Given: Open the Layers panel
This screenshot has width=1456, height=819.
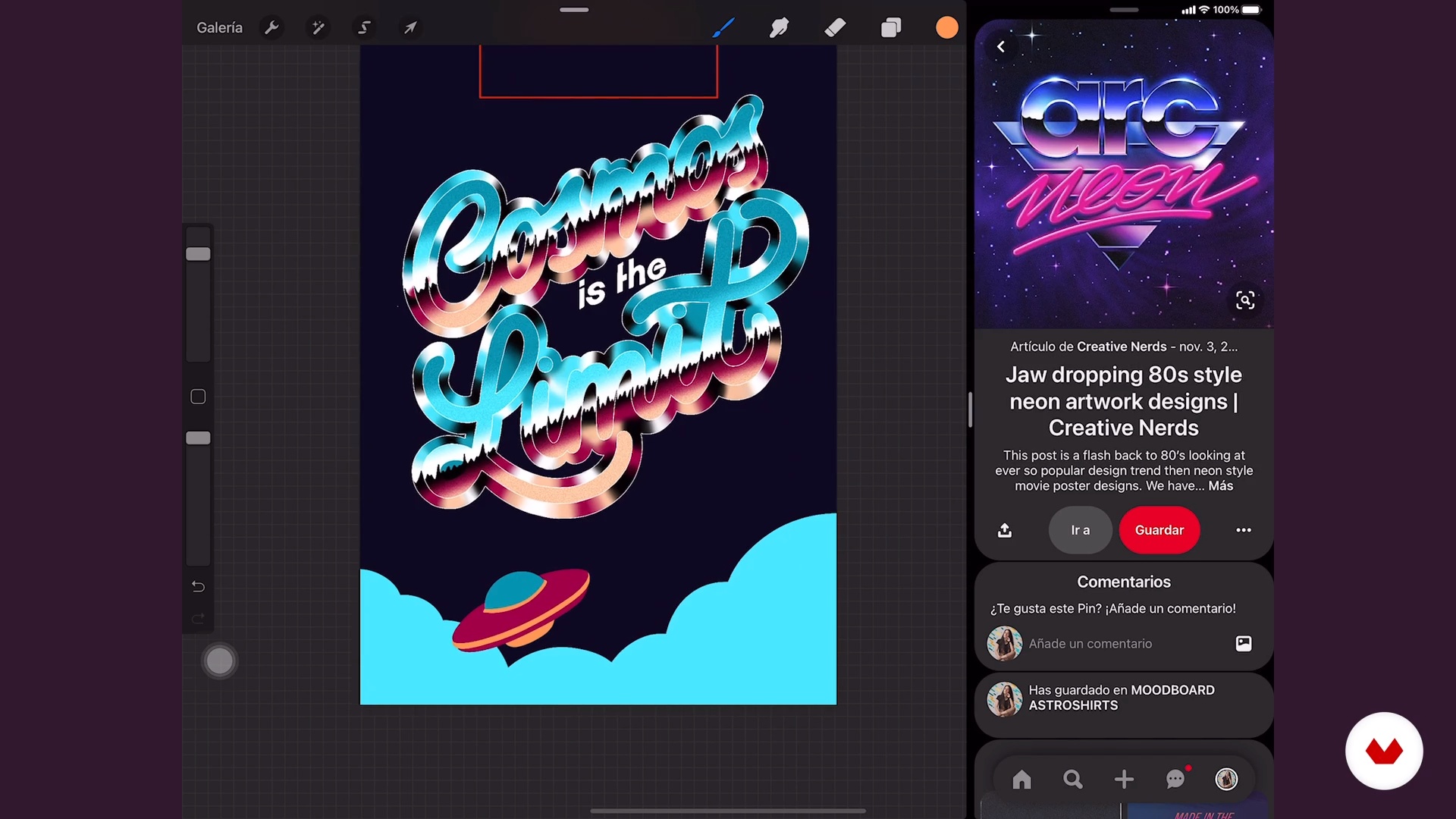Looking at the screenshot, I should [891, 28].
